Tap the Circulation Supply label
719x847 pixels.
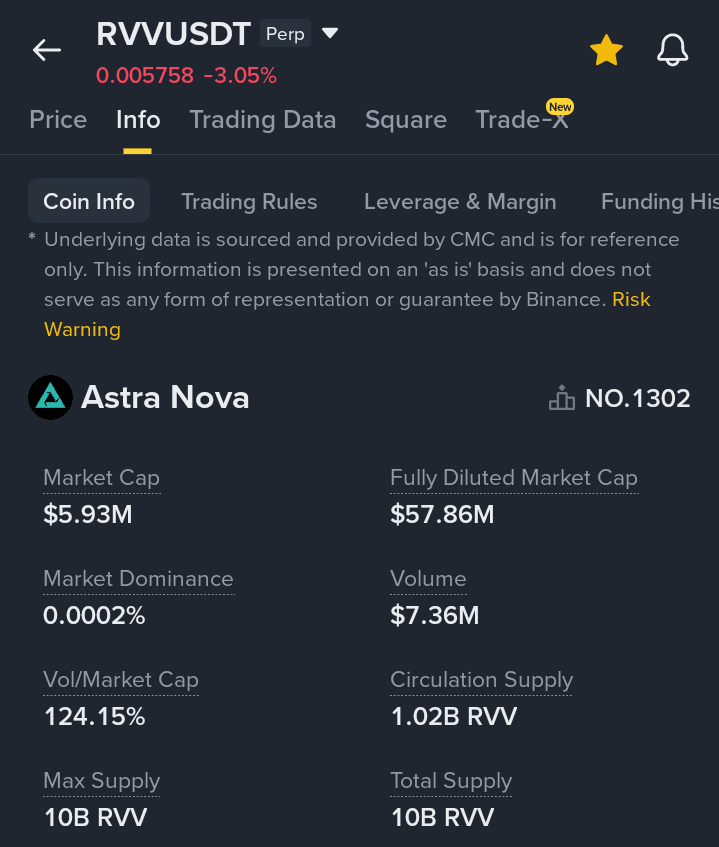click(x=481, y=680)
